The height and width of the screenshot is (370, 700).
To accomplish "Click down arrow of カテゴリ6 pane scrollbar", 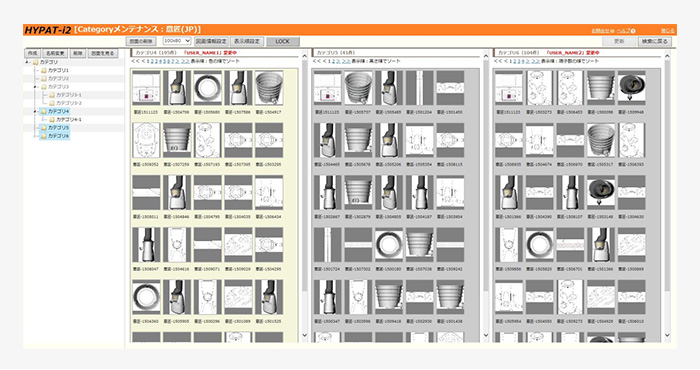I will coord(667,335).
